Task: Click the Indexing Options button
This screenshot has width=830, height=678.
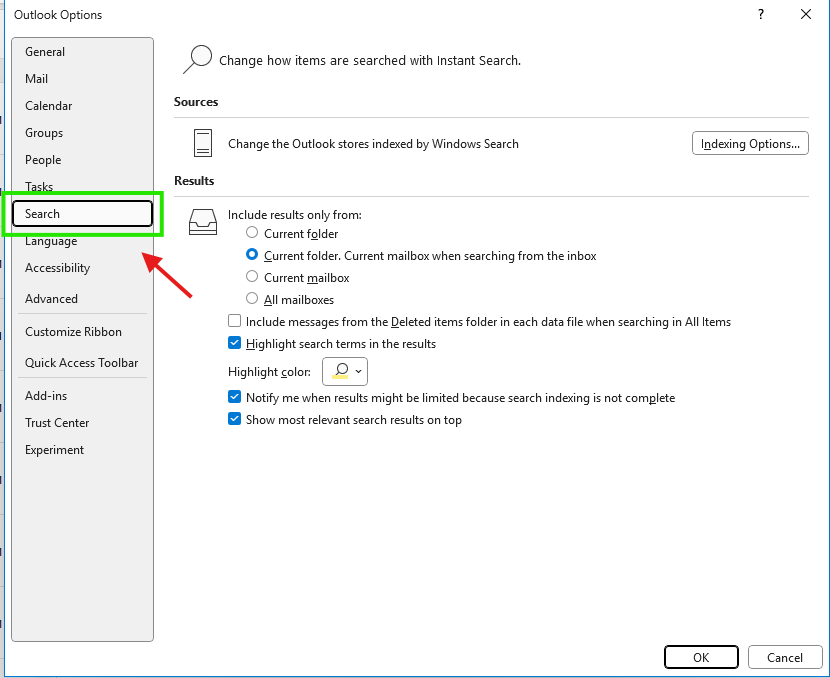Action: click(750, 143)
